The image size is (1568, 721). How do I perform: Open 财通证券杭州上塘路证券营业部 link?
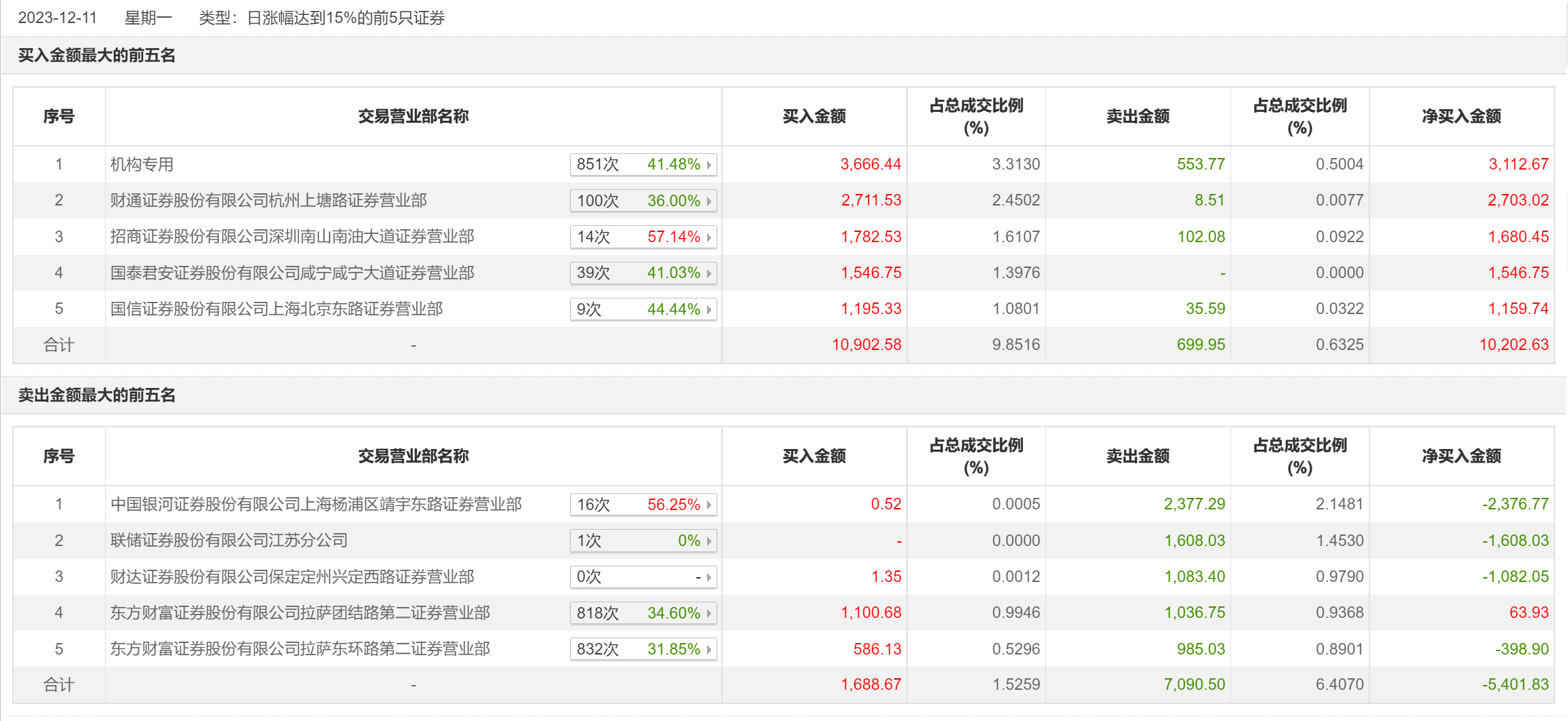(268, 201)
